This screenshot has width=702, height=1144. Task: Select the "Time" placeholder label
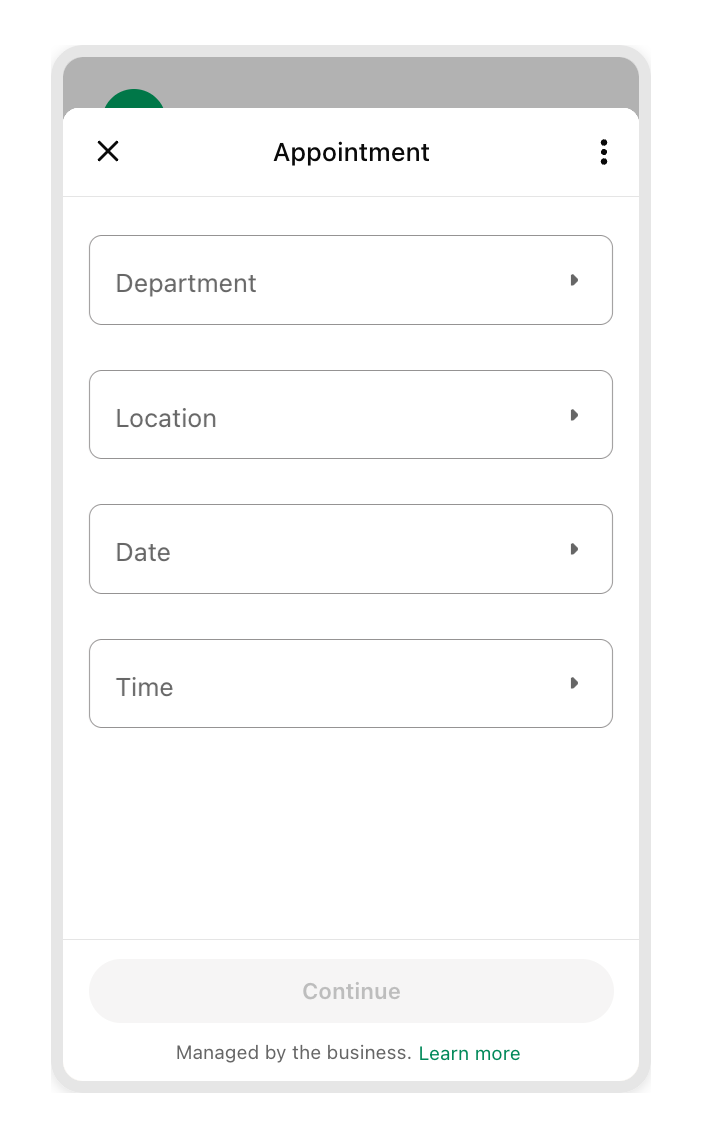(144, 687)
